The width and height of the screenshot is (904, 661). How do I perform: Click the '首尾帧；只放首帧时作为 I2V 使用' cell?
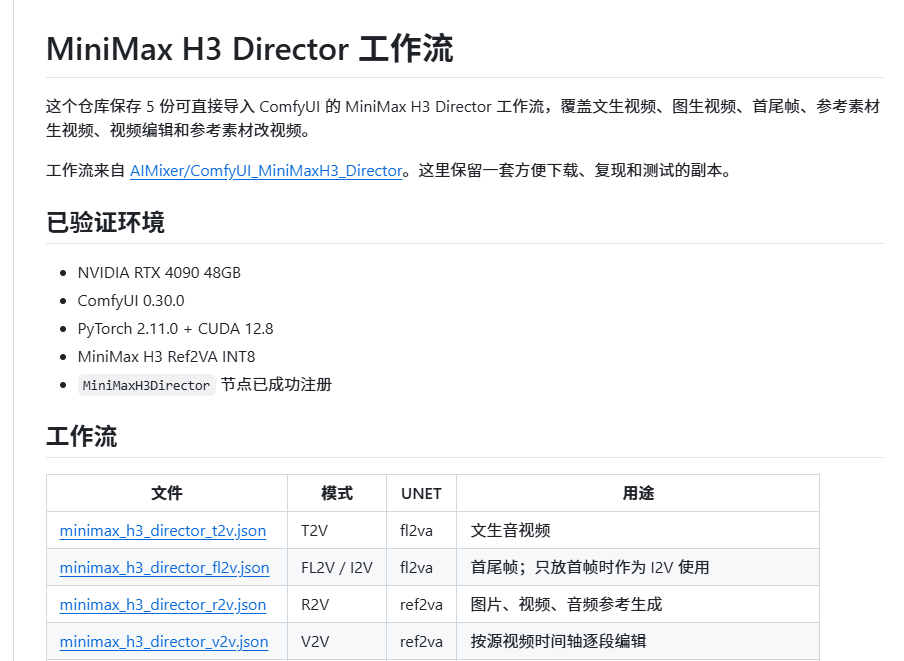click(638, 568)
